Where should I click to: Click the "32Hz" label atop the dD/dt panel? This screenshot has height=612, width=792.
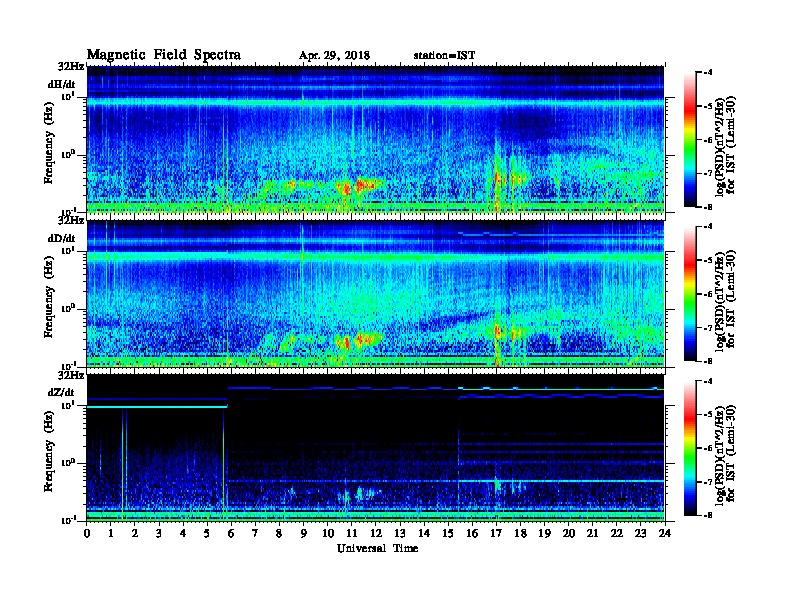[71, 221]
